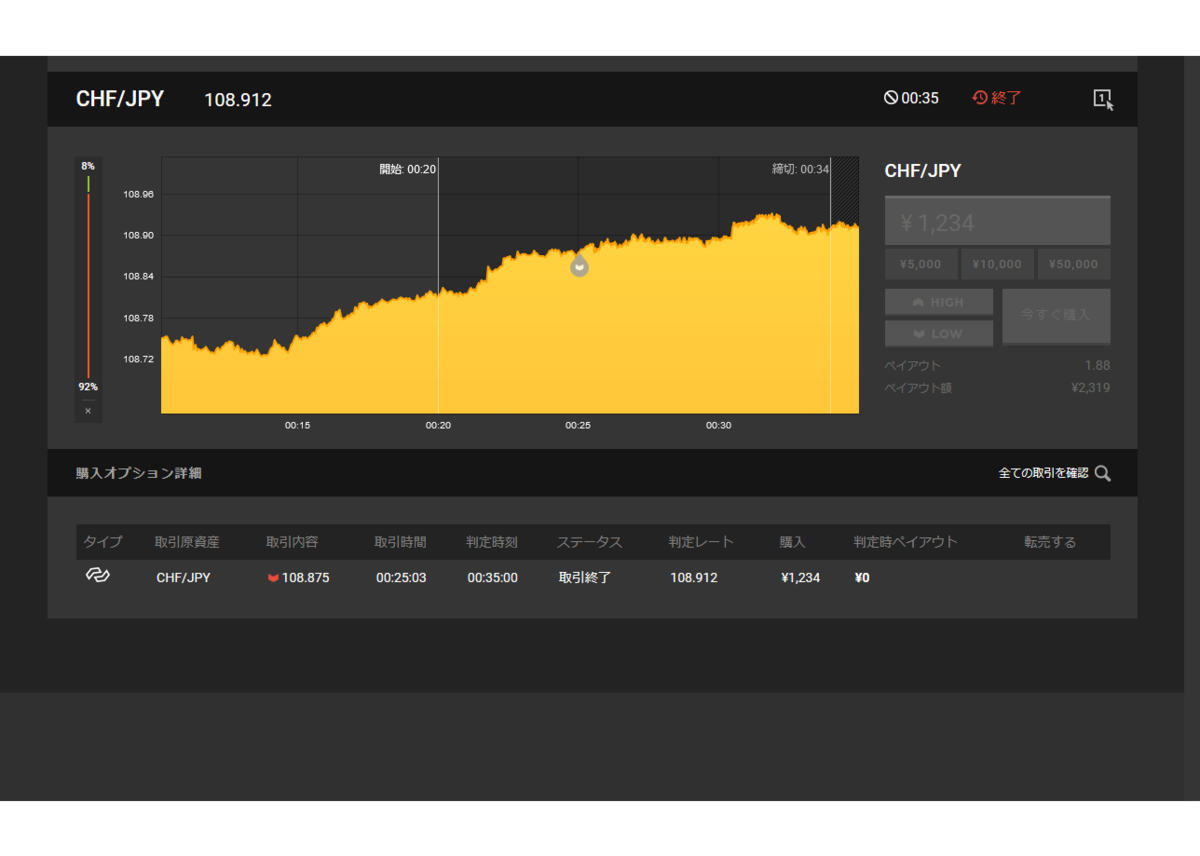Click the タイプ column header

pyautogui.click(x=103, y=542)
